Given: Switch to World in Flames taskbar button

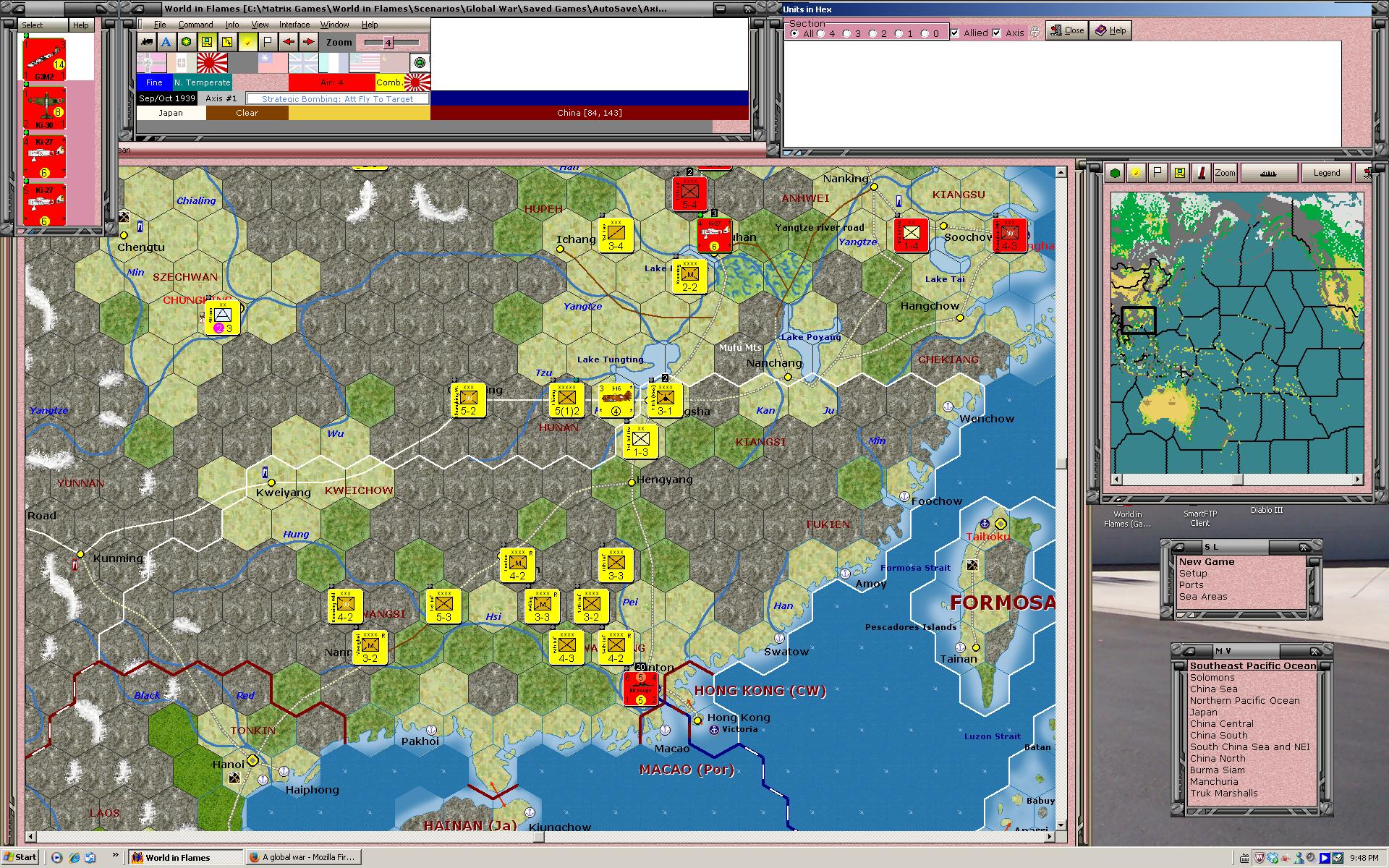Looking at the screenshot, I should point(185,857).
